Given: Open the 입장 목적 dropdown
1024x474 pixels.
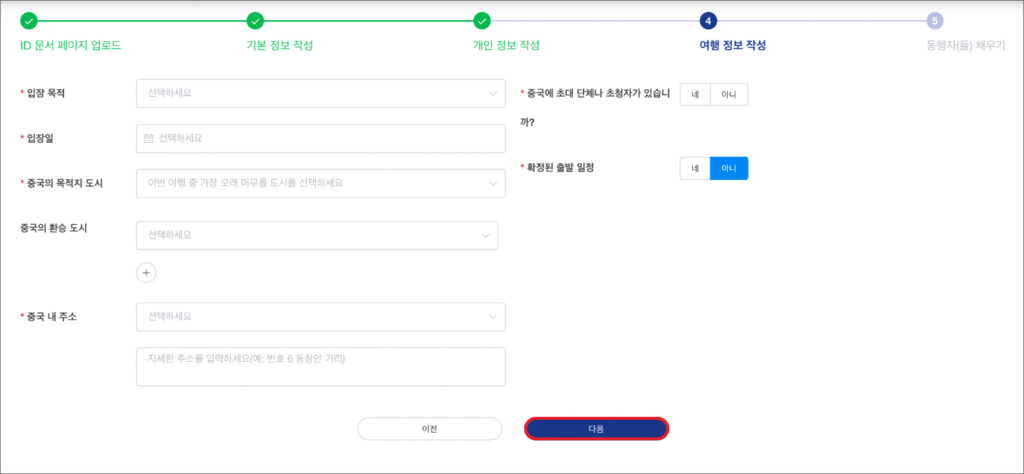Looking at the screenshot, I should [320, 93].
